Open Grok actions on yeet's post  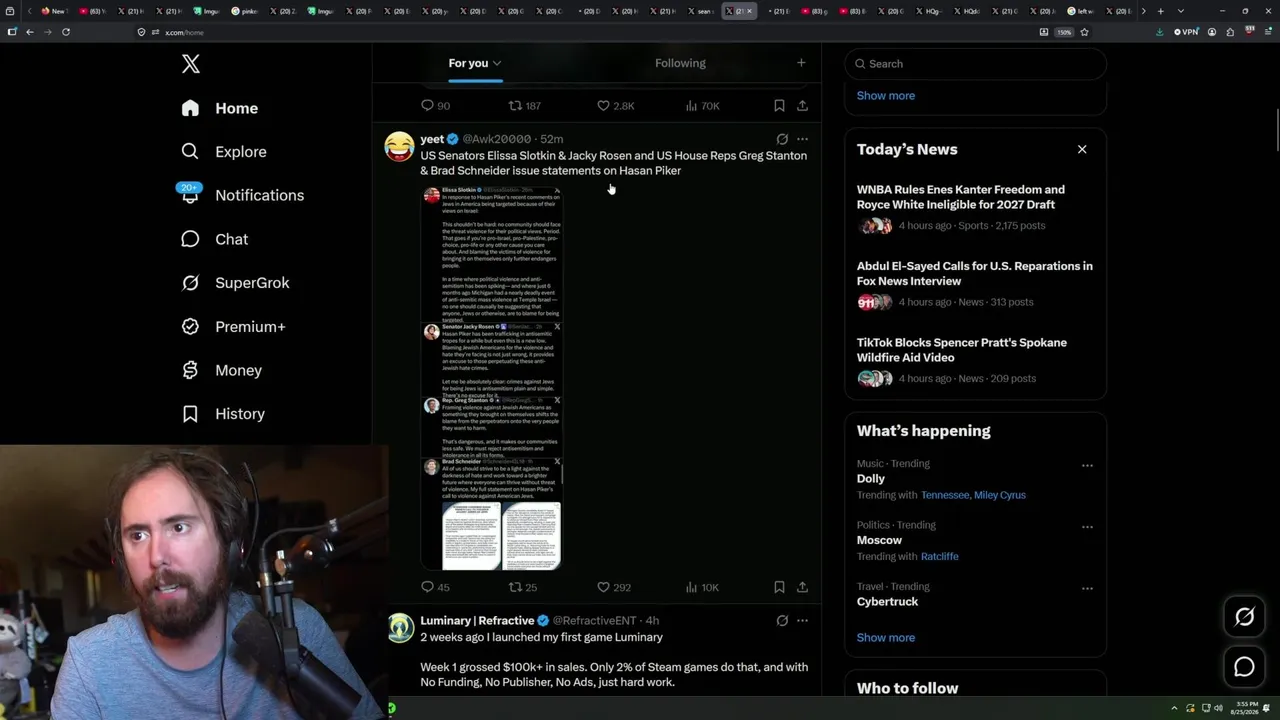tap(782, 139)
